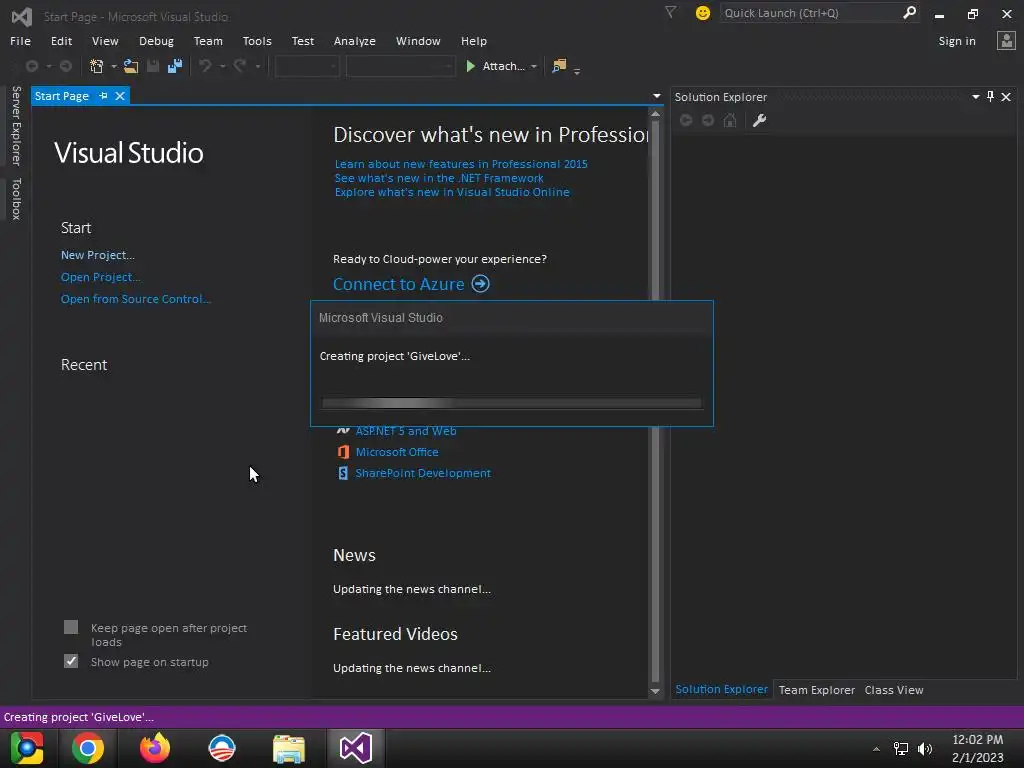Click the notifications filter flag icon
The image size is (1024, 768).
pos(671,12)
